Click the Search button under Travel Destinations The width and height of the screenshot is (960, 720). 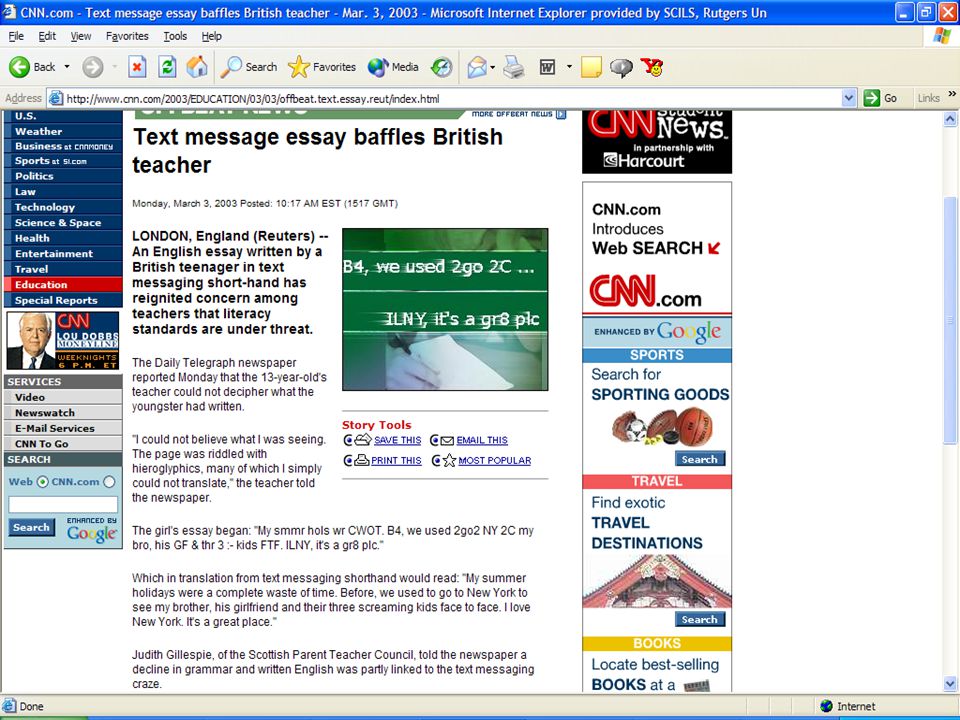[700, 619]
